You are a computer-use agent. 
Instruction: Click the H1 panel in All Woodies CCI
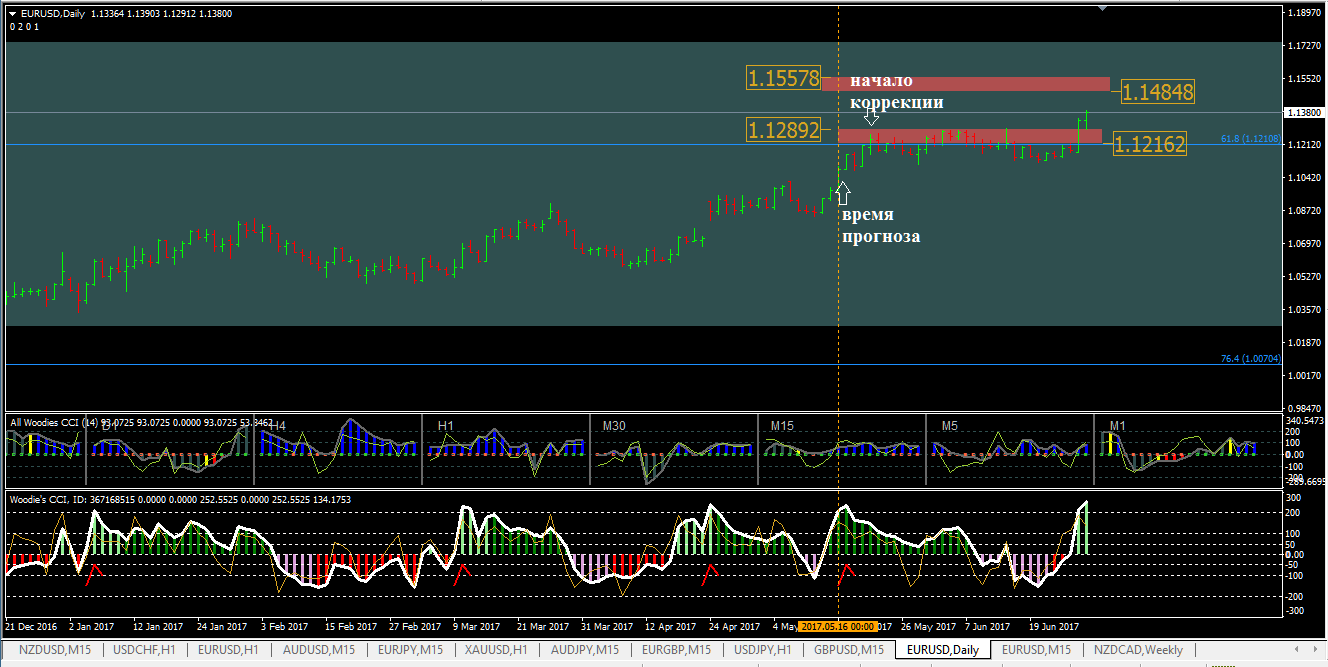[x=504, y=449]
